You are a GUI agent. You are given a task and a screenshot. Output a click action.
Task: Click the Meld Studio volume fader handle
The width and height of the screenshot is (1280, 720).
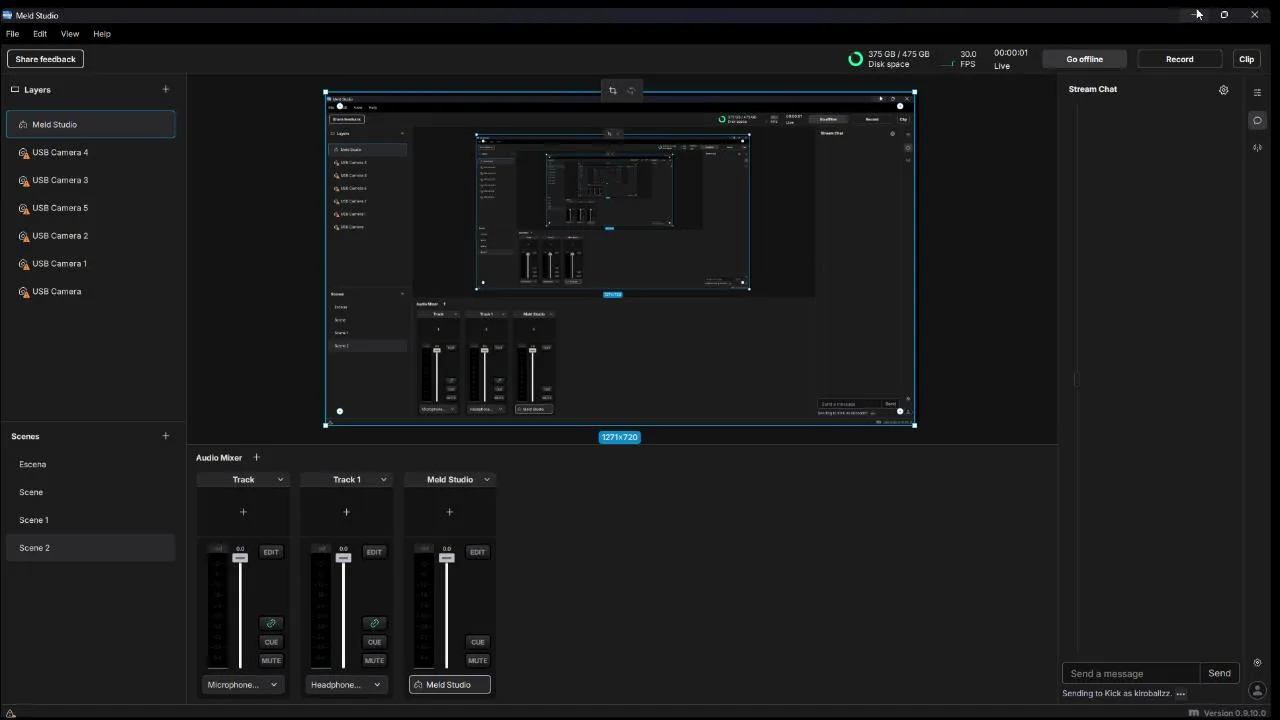point(446,558)
